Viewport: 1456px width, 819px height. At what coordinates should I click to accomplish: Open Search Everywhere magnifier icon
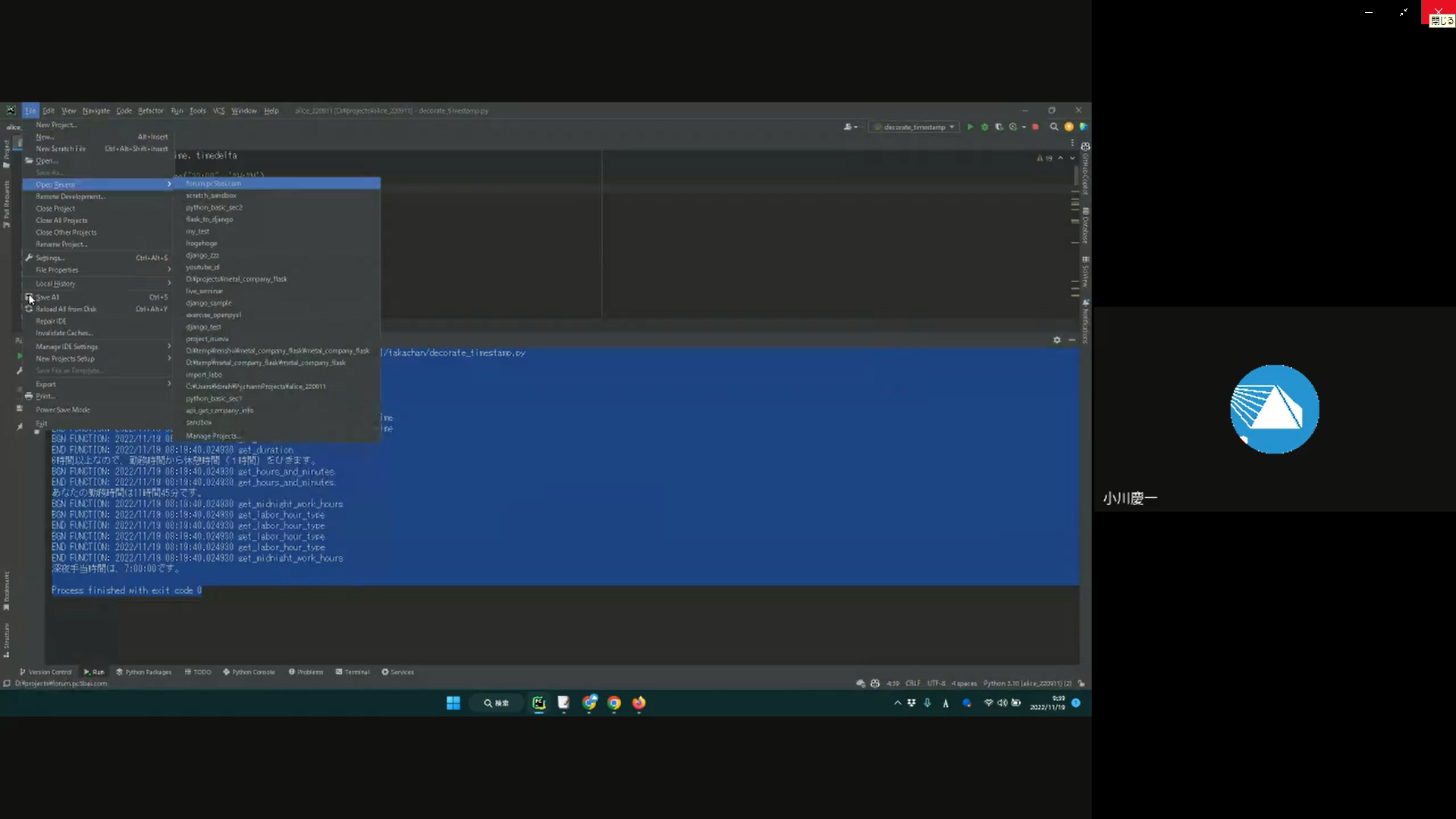(1053, 127)
